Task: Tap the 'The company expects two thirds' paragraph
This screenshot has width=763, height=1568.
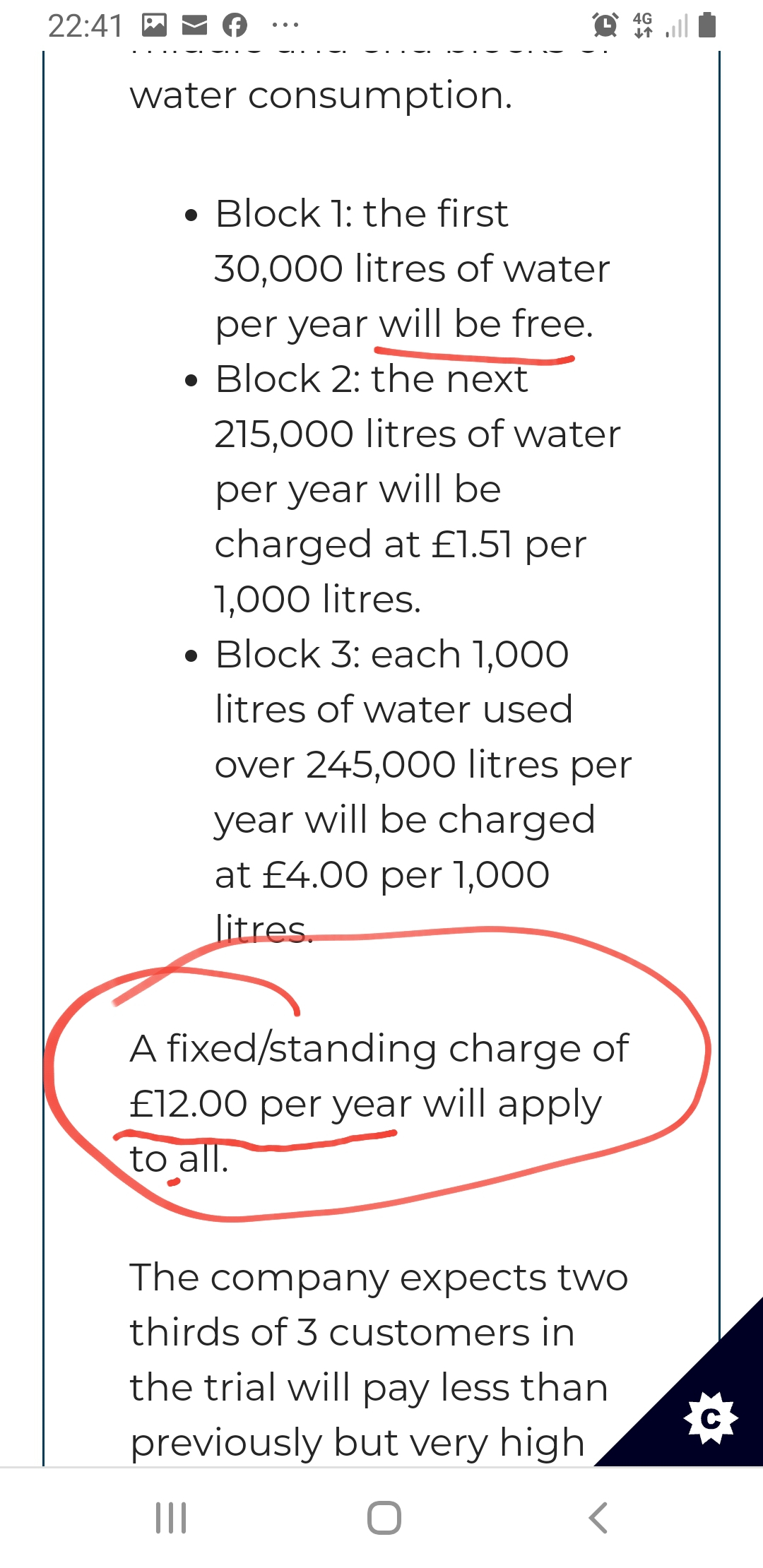Action: 379,1360
